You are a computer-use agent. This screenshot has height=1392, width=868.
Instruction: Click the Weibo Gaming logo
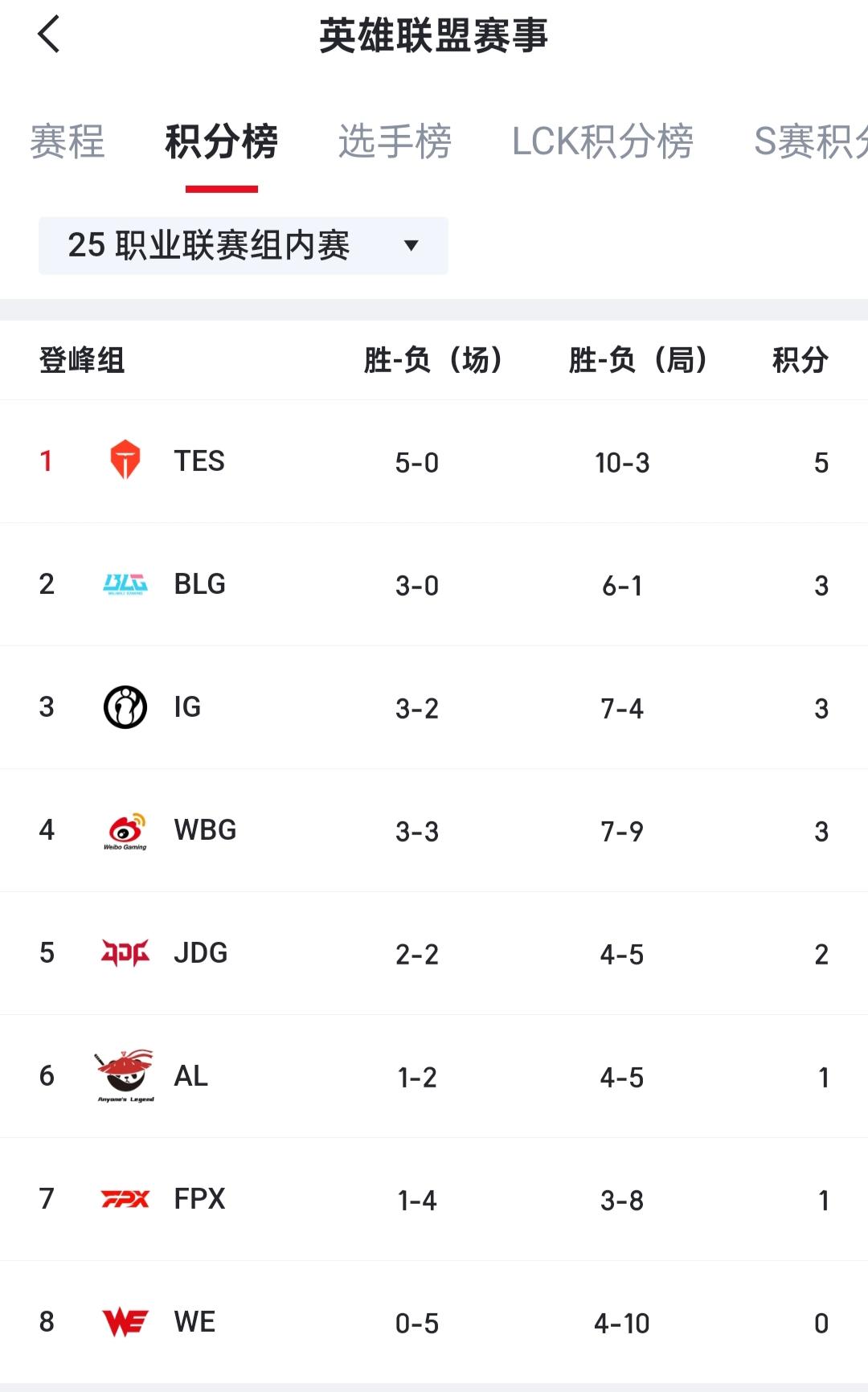pos(125,831)
